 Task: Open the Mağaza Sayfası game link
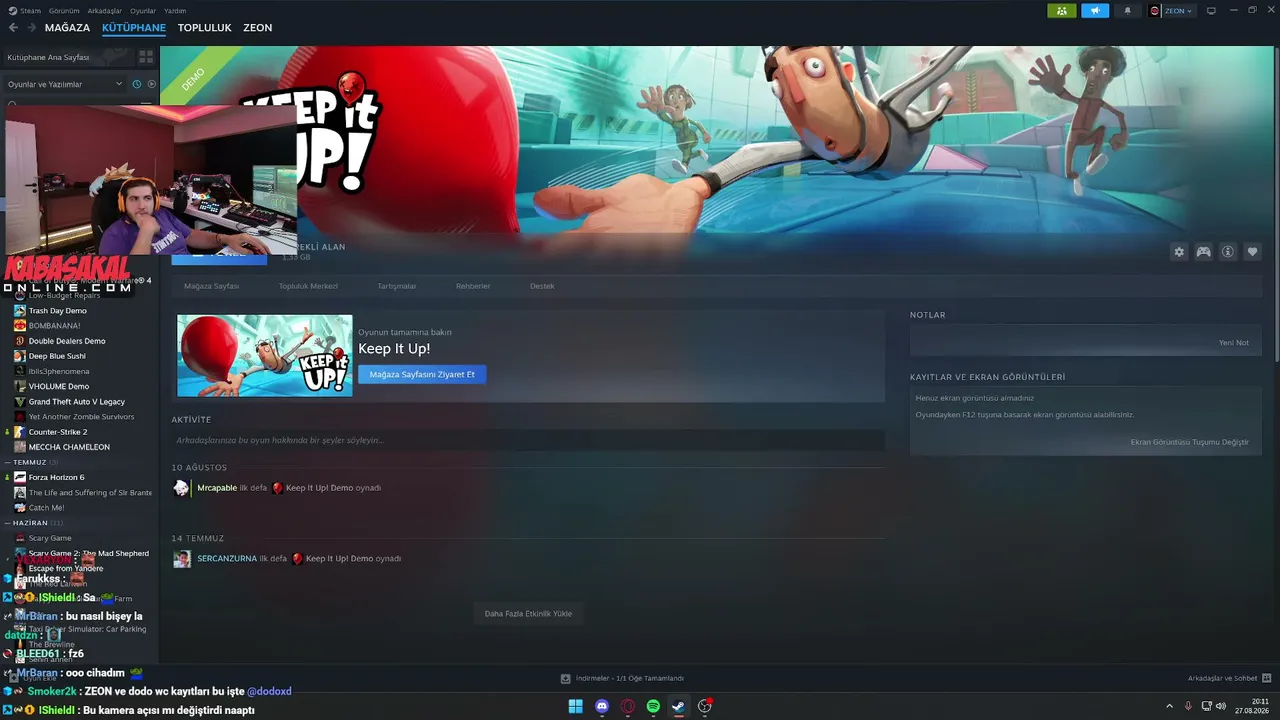[x=211, y=286]
